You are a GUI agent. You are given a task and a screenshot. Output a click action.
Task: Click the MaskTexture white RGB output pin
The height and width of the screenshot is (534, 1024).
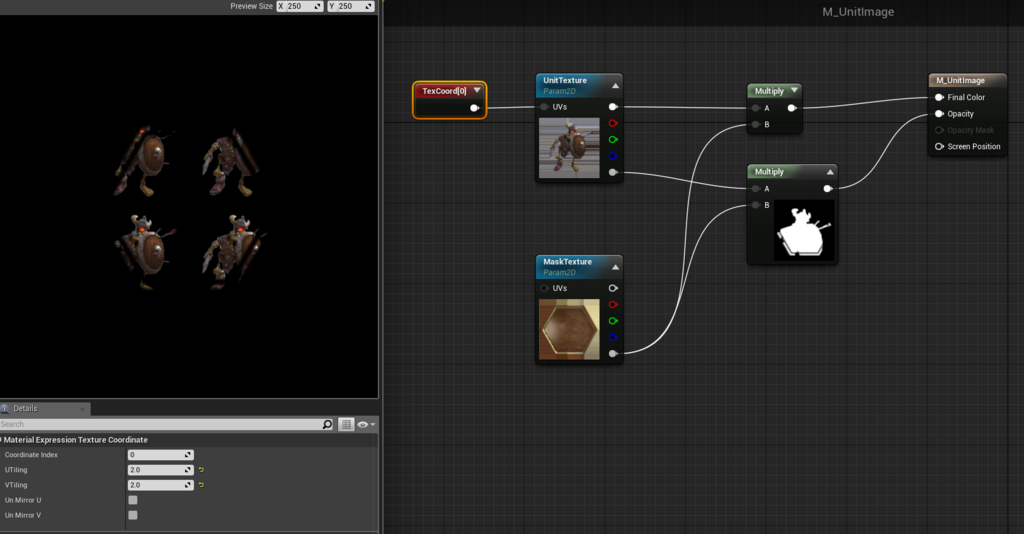point(613,288)
